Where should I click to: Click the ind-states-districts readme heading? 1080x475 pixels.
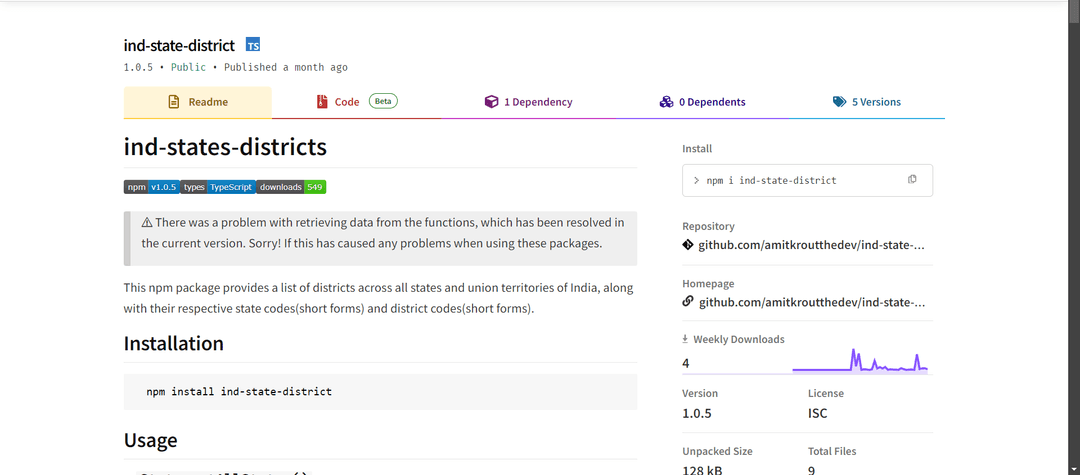pos(225,147)
